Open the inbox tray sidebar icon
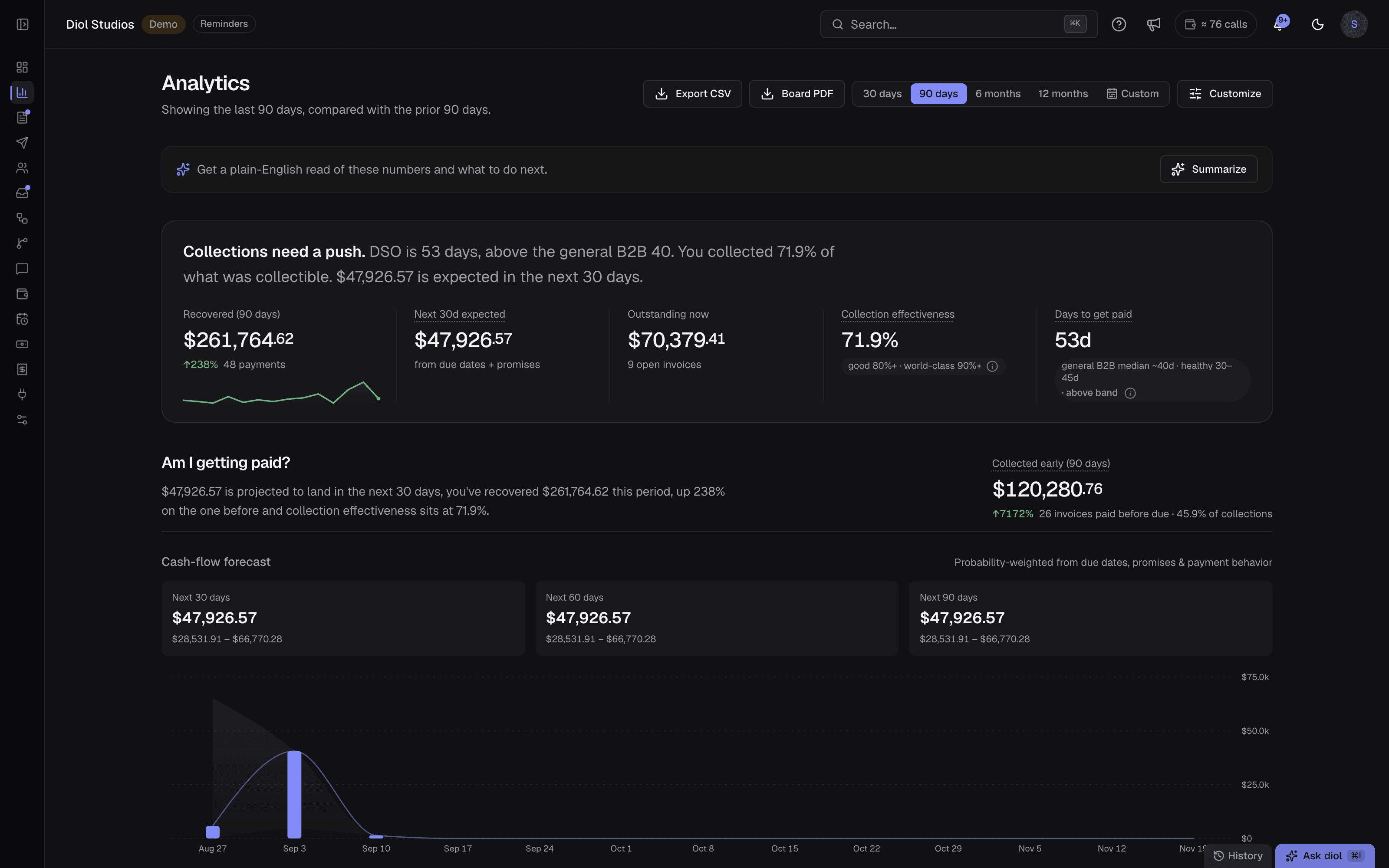This screenshot has height=868, width=1389. (x=23, y=193)
